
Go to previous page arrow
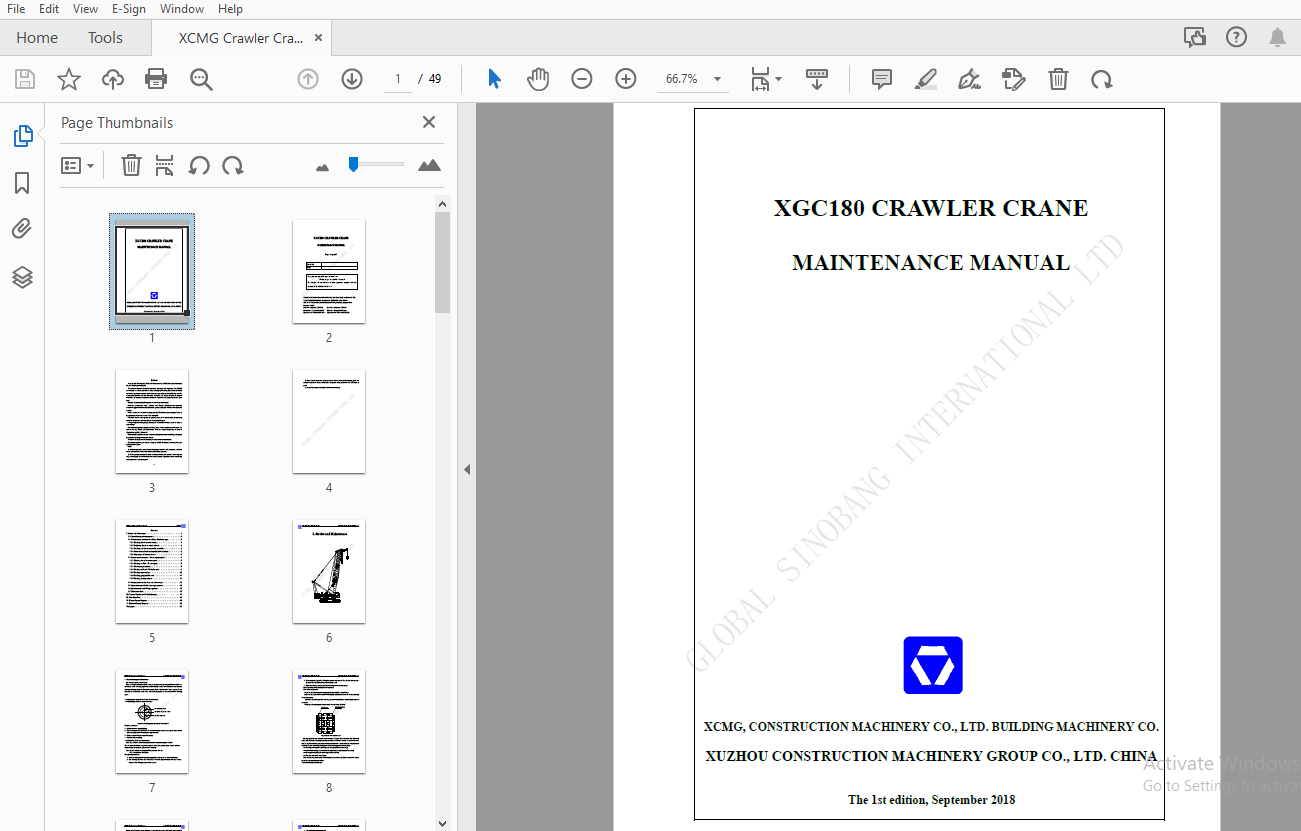click(308, 79)
